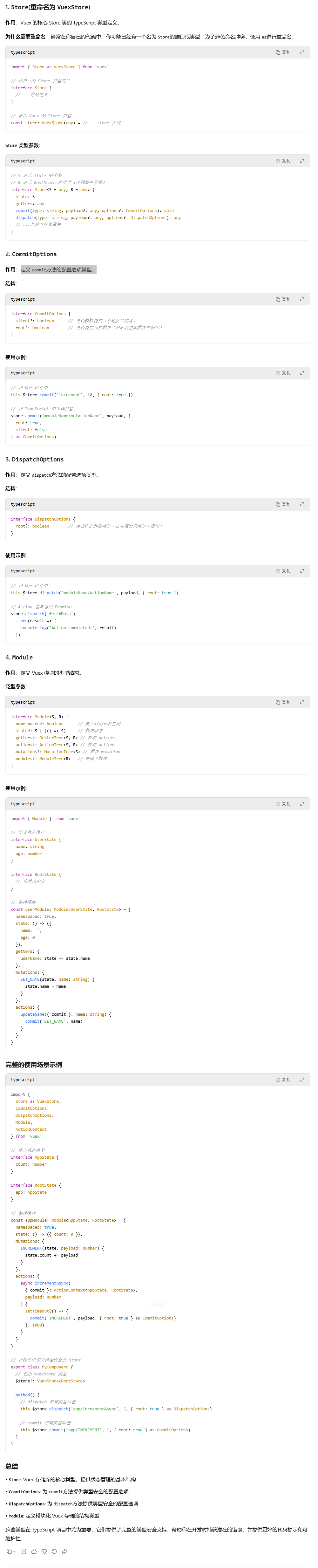The height and width of the screenshot is (1568, 318).
Task: Click the heading '4. Module'
Action: tap(19, 657)
